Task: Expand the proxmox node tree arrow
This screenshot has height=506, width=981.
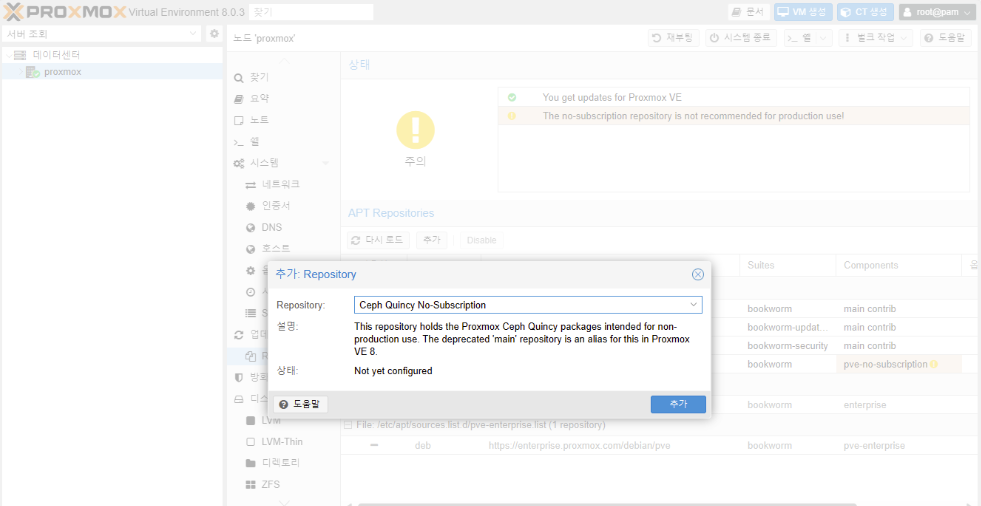Action: coord(20,72)
